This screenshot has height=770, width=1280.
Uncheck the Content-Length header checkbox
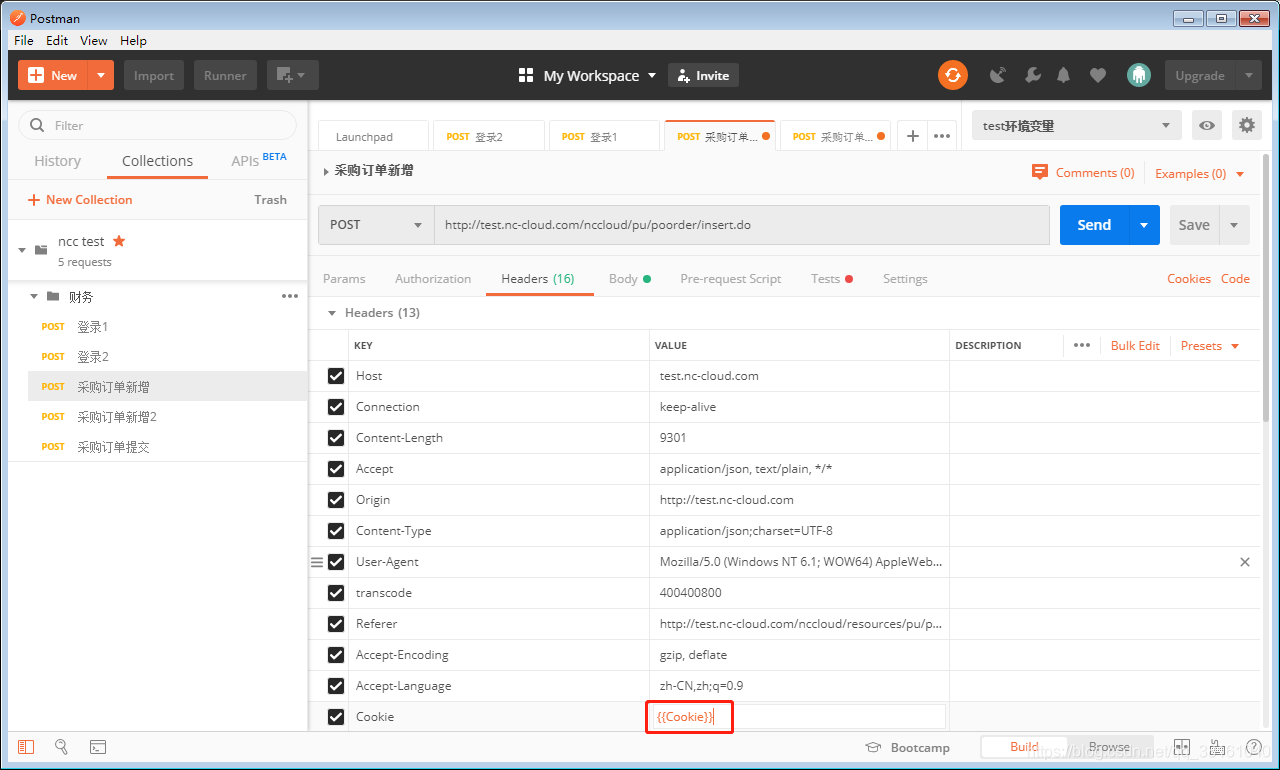click(x=336, y=438)
